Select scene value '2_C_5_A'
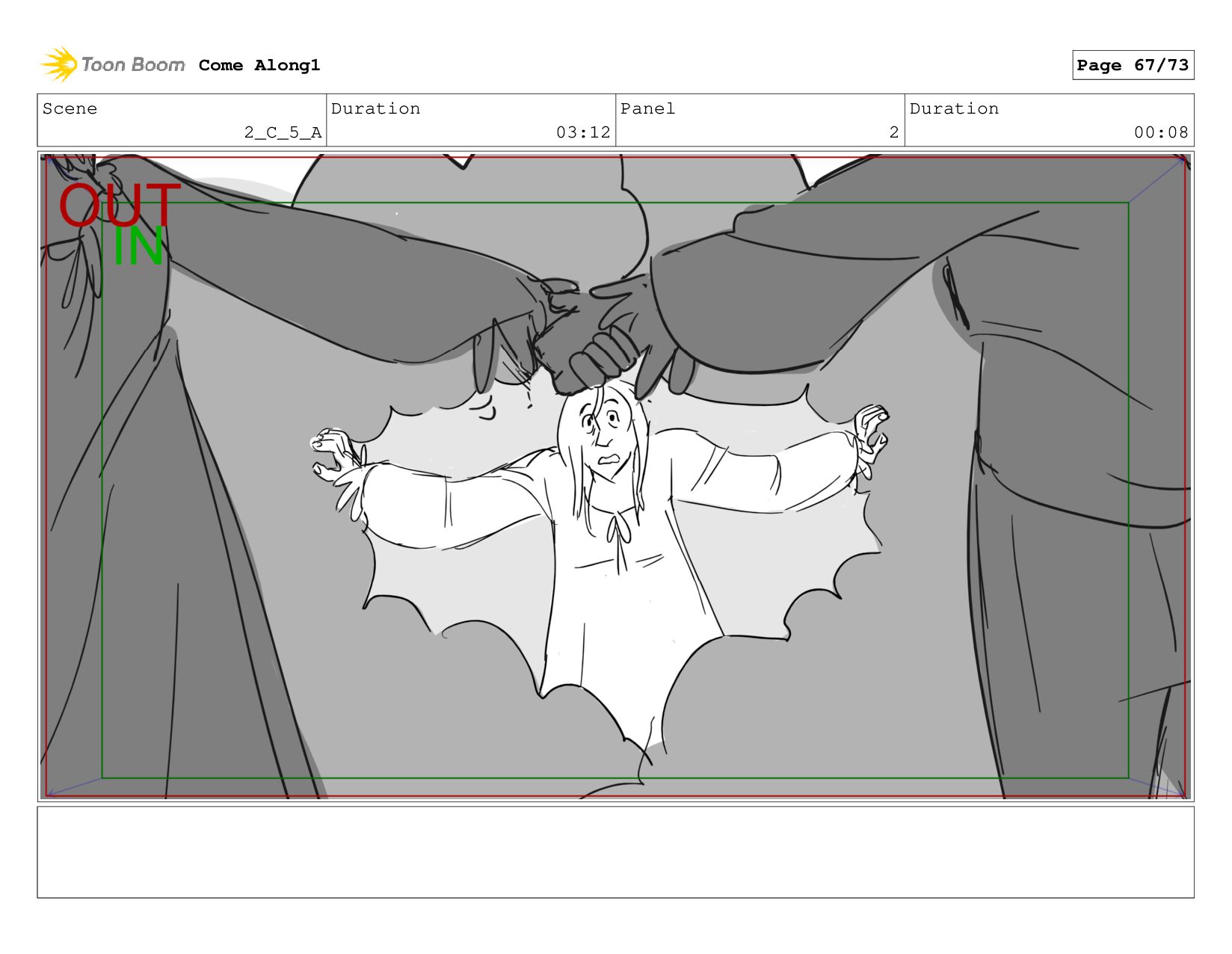This screenshot has width=1232, height=954. (x=283, y=132)
